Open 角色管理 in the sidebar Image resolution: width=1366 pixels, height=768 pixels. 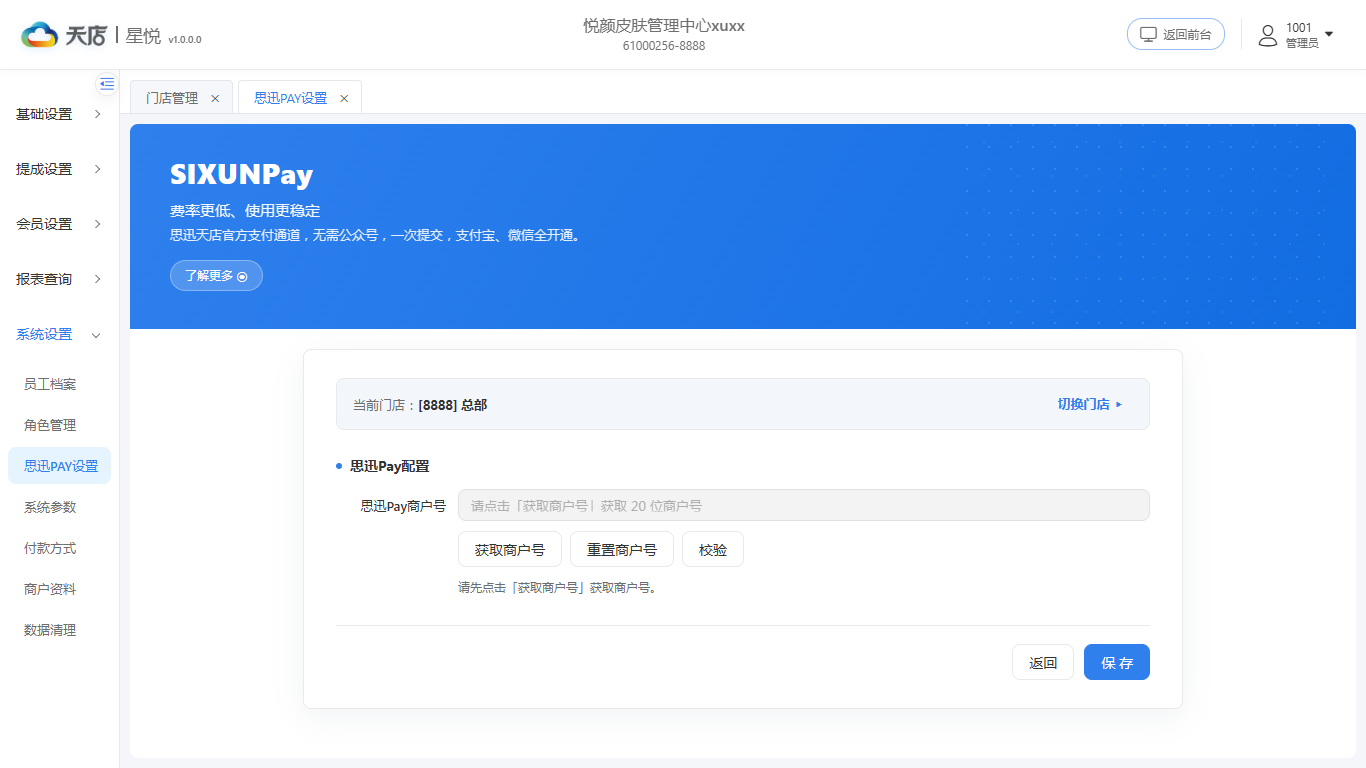tap(50, 425)
